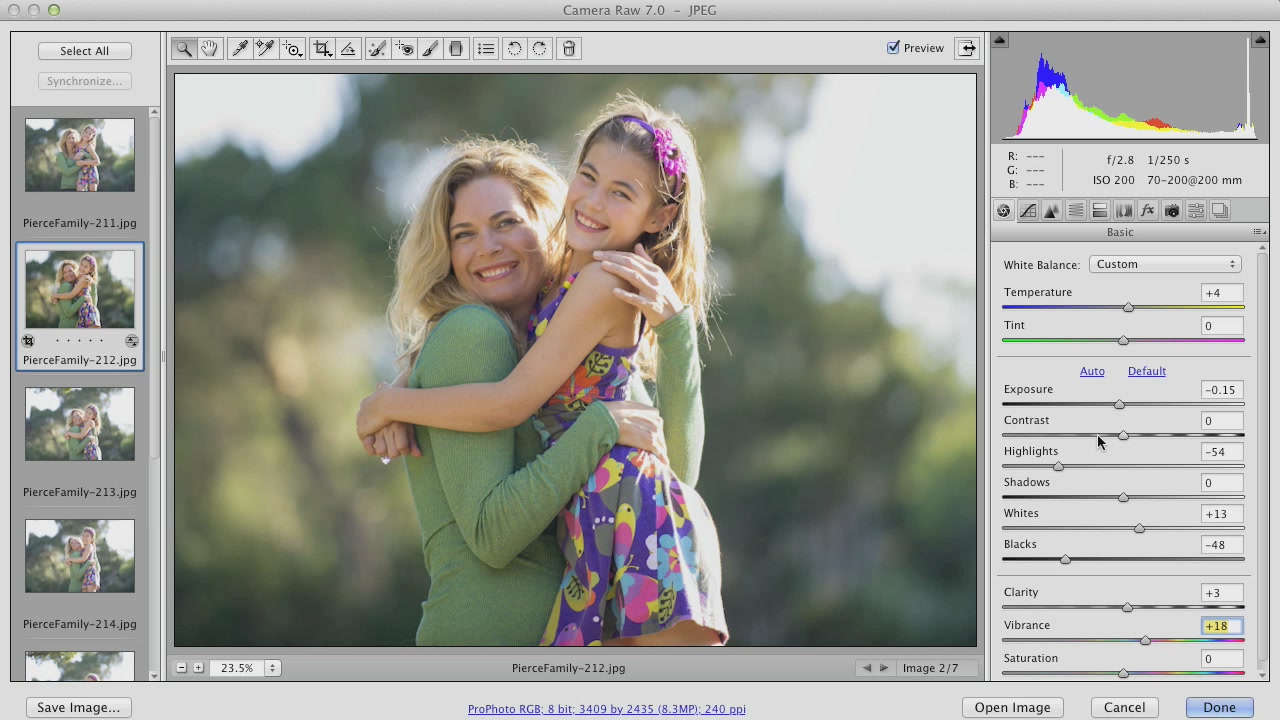Click the Saturation value field
The width and height of the screenshot is (1280, 720).
pos(1222,659)
